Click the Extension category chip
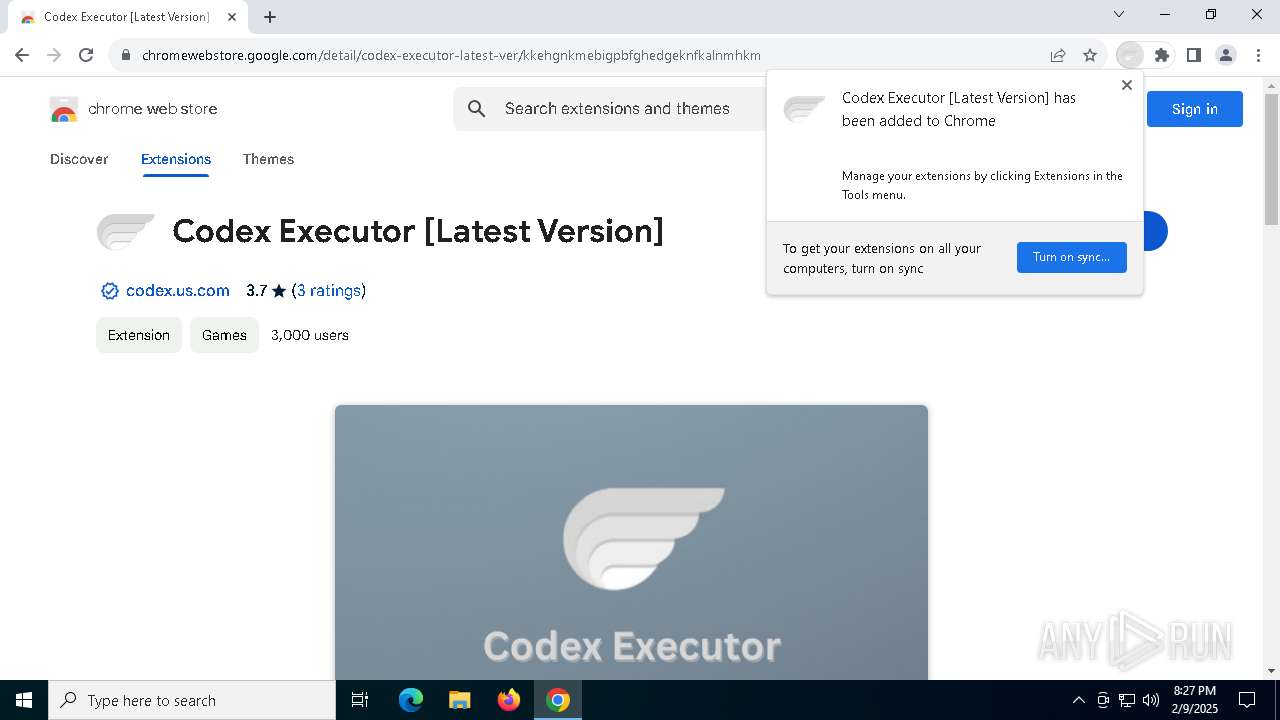The height and width of the screenshot is (720, 1280). [x=139, y=335]
